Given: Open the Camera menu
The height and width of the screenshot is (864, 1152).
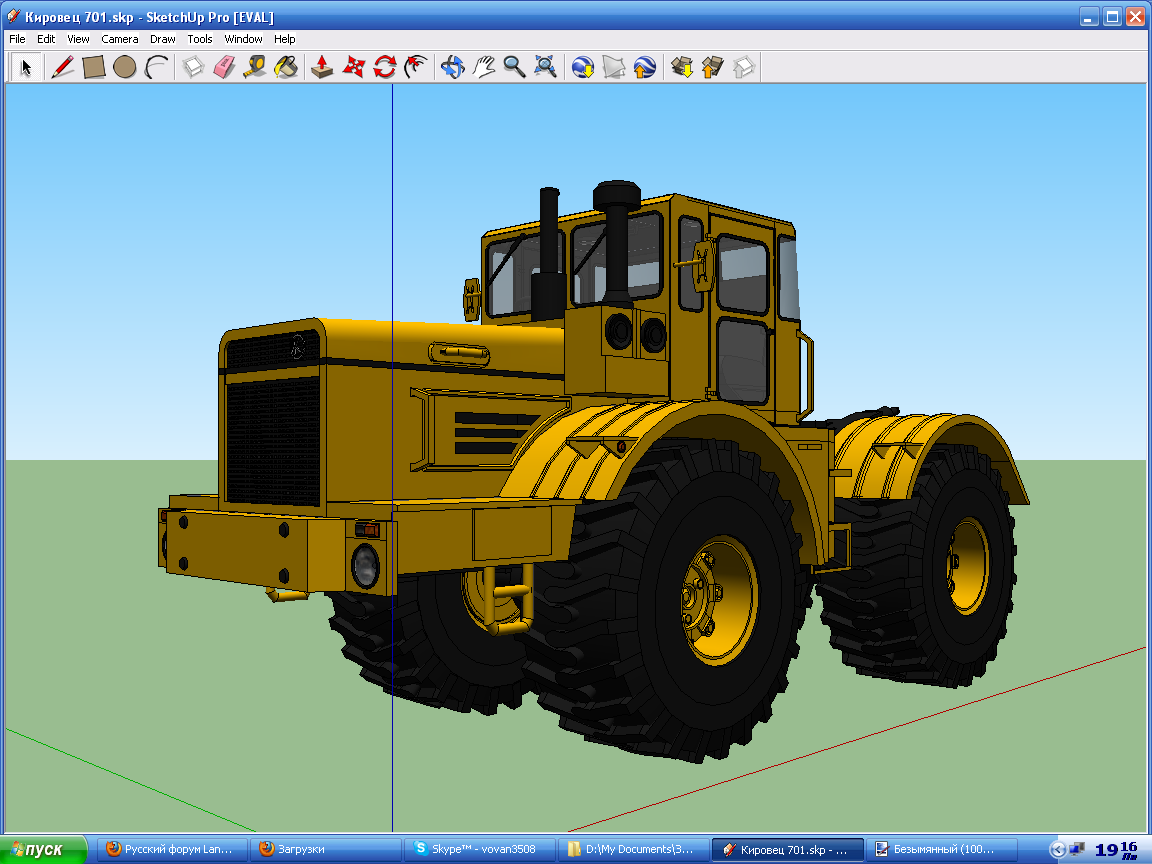Looking at the screenshot, I should pyautogui.click(x=120, y=39).
